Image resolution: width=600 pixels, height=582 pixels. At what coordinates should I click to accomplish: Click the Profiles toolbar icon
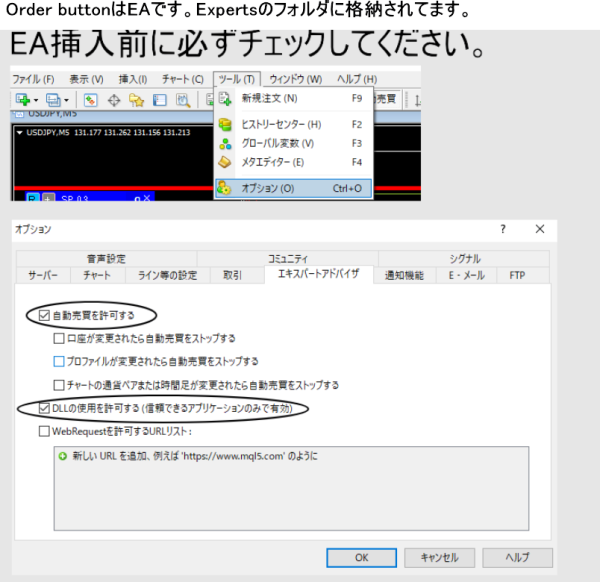pyautogui.click(x=53, y=100)
